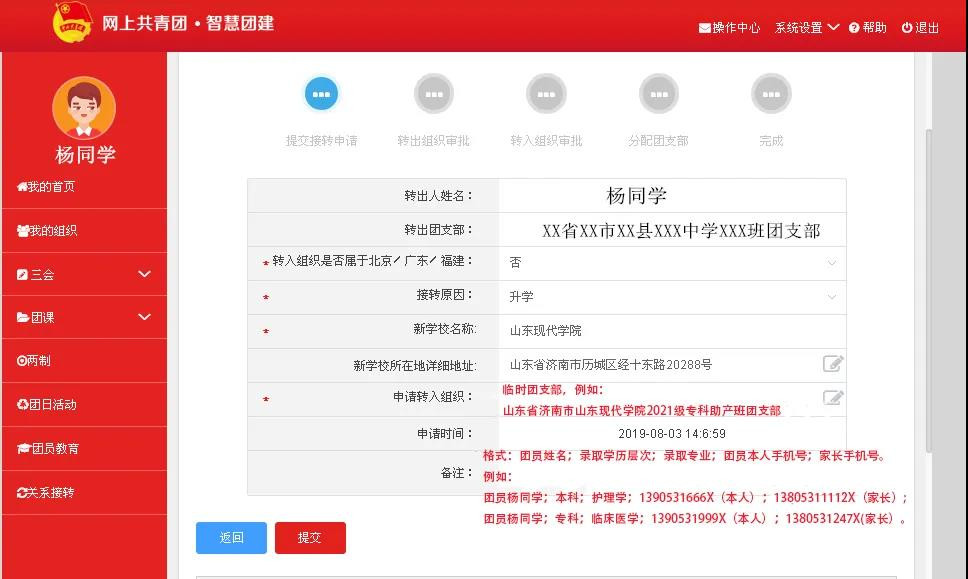This screenshot has height=579, width=968.
Task: Go to 我的首页 in sidebar
Action: (x=84, y=186)
